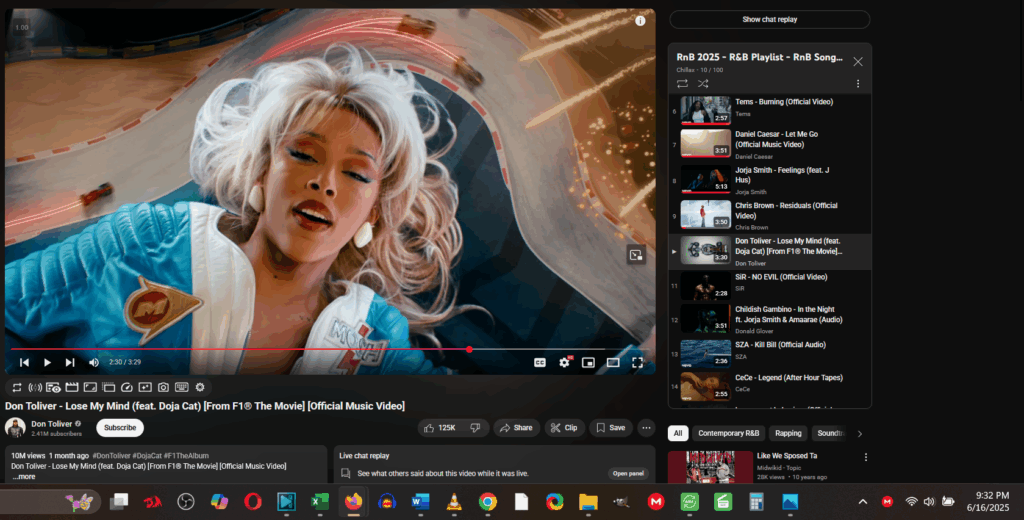Select Daniel Caesar - Let Me Go
The image size is (1024, 520).
(769, 144)
